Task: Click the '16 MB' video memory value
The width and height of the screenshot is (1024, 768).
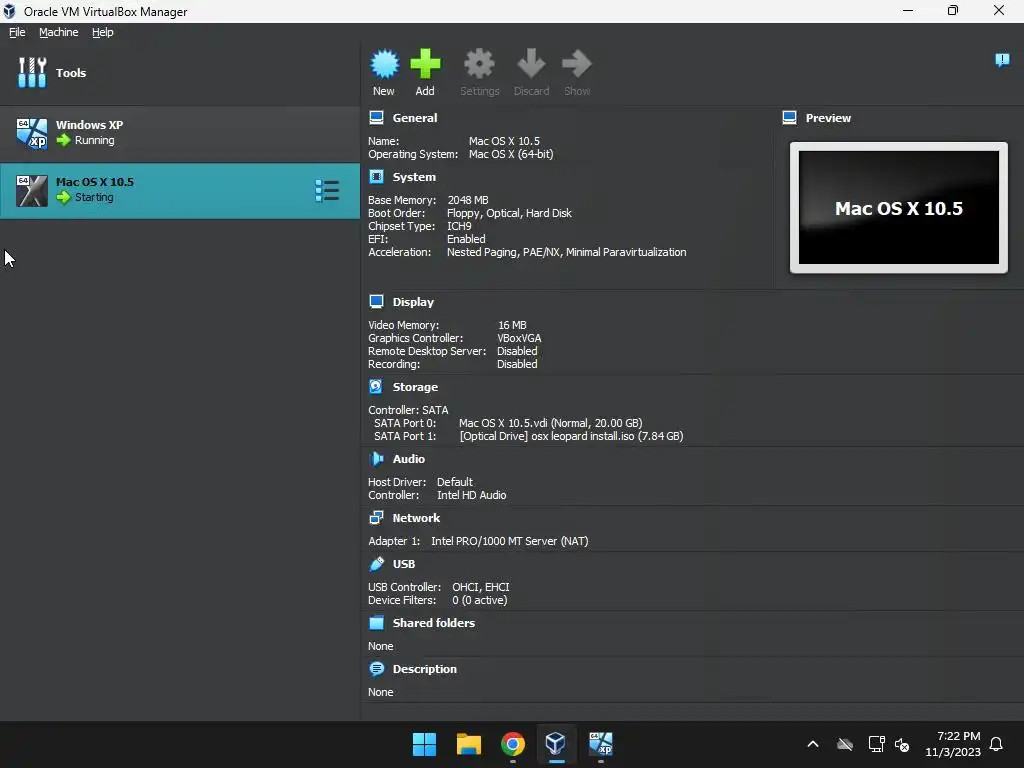Action: 512,325
